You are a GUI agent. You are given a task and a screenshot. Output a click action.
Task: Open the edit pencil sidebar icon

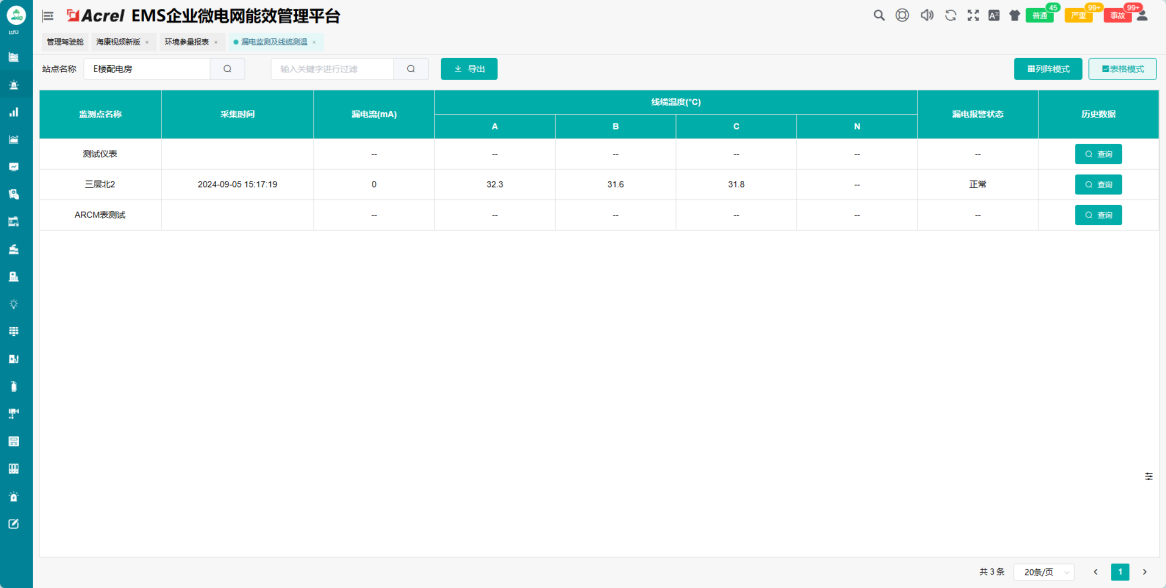coord(13,524)
